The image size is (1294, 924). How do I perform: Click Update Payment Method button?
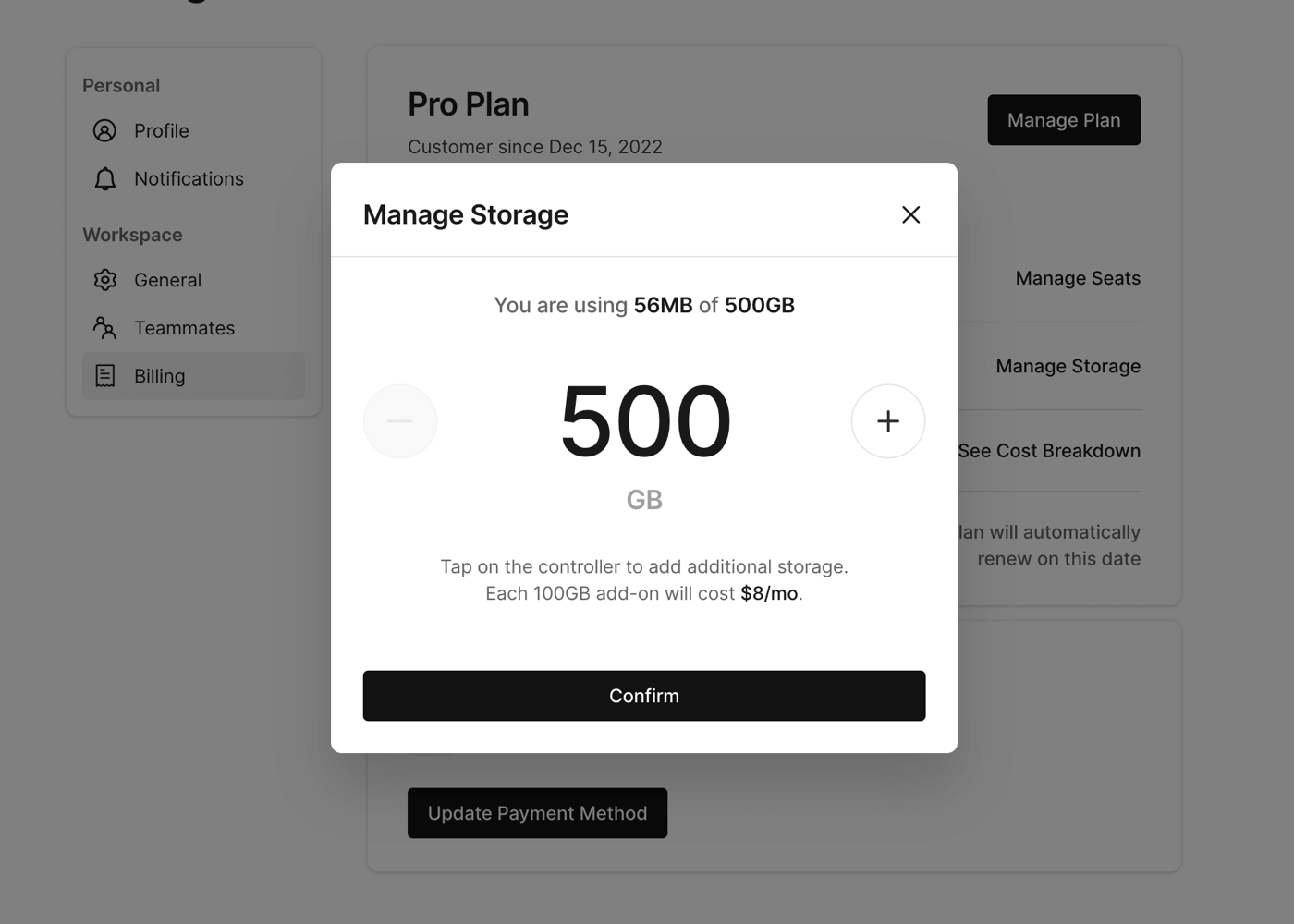coord(537,813)
